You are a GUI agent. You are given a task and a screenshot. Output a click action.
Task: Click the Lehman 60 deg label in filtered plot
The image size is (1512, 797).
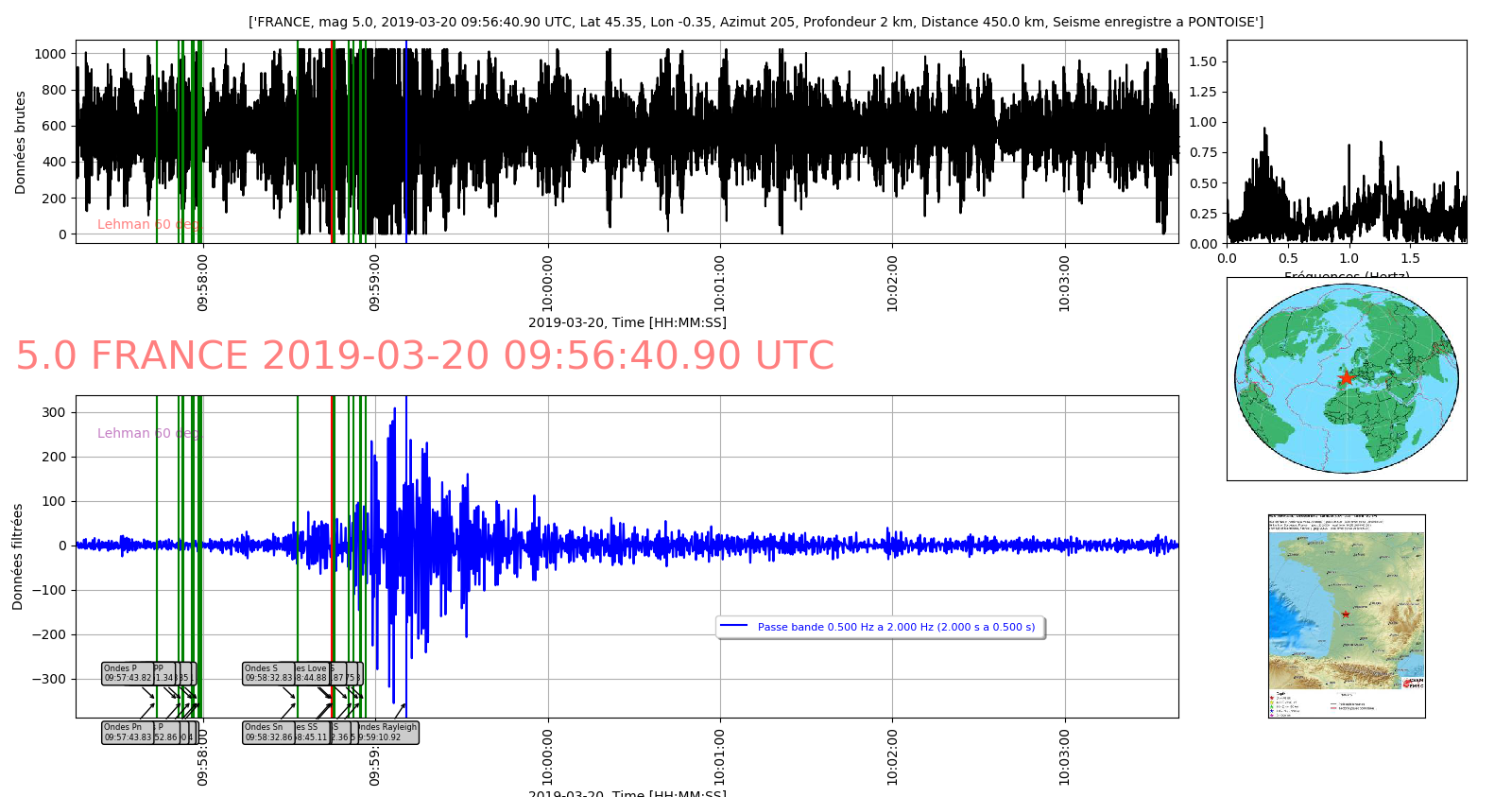tap(147, 433)
